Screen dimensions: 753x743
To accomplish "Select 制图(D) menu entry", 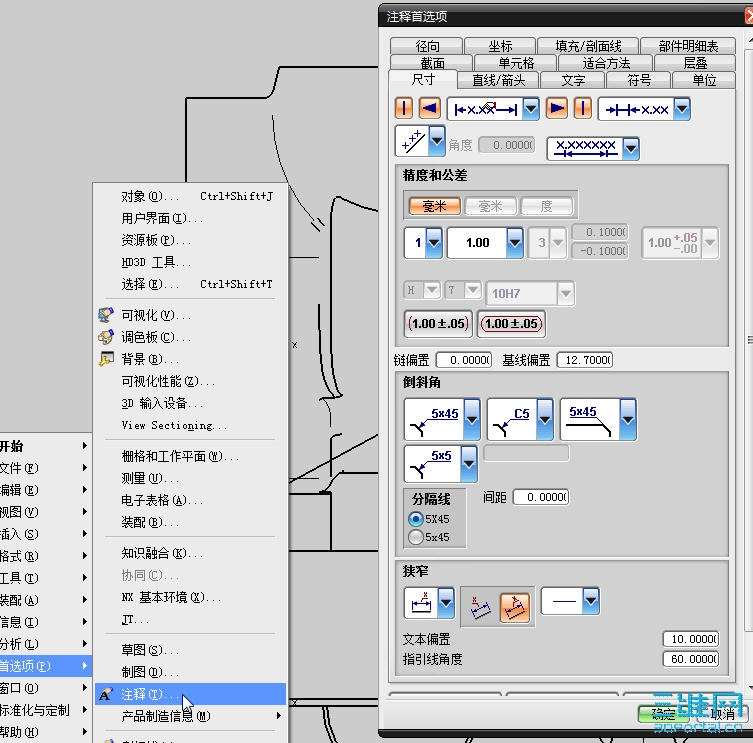I will point(191,672).
